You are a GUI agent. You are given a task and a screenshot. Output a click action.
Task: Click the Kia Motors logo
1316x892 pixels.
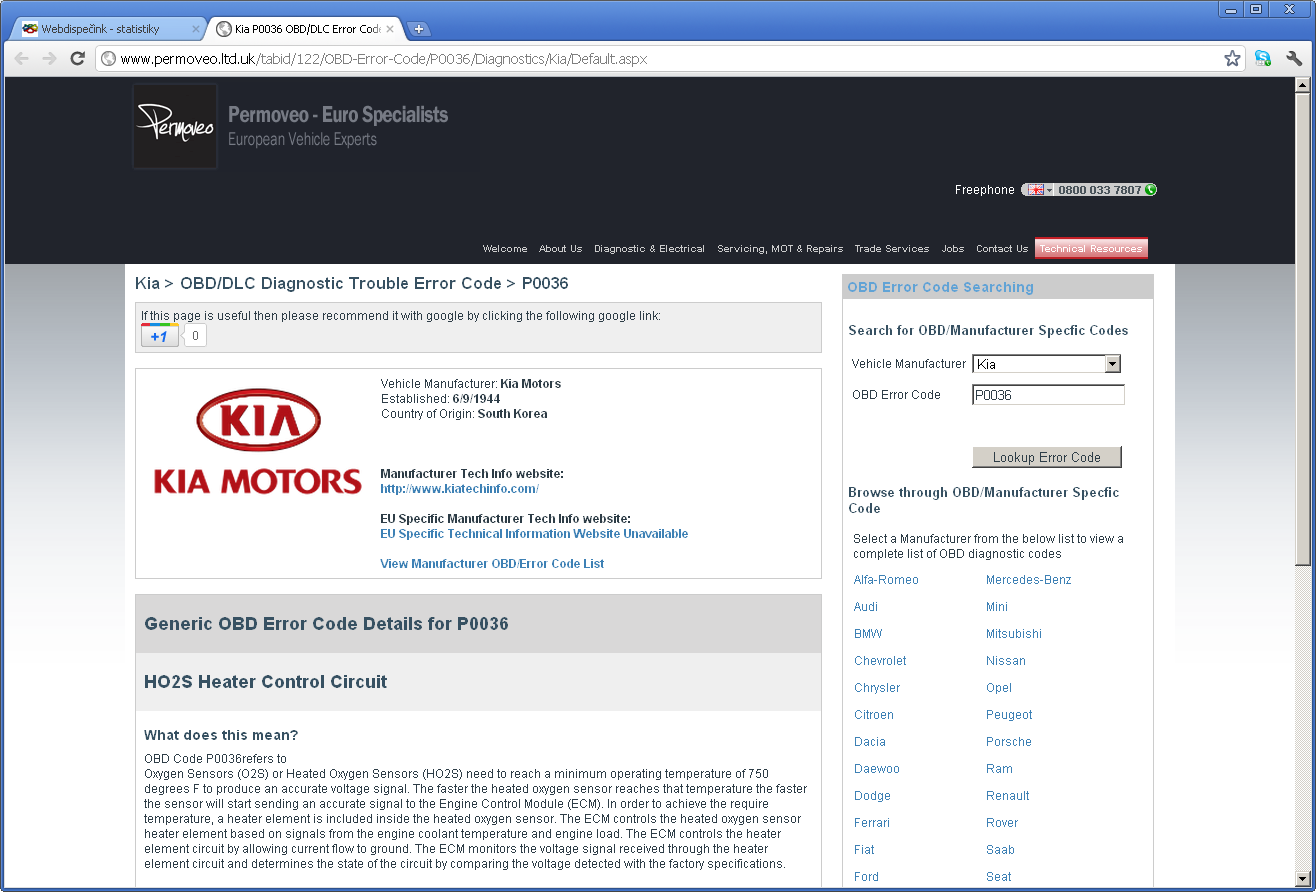pos(258,441)
